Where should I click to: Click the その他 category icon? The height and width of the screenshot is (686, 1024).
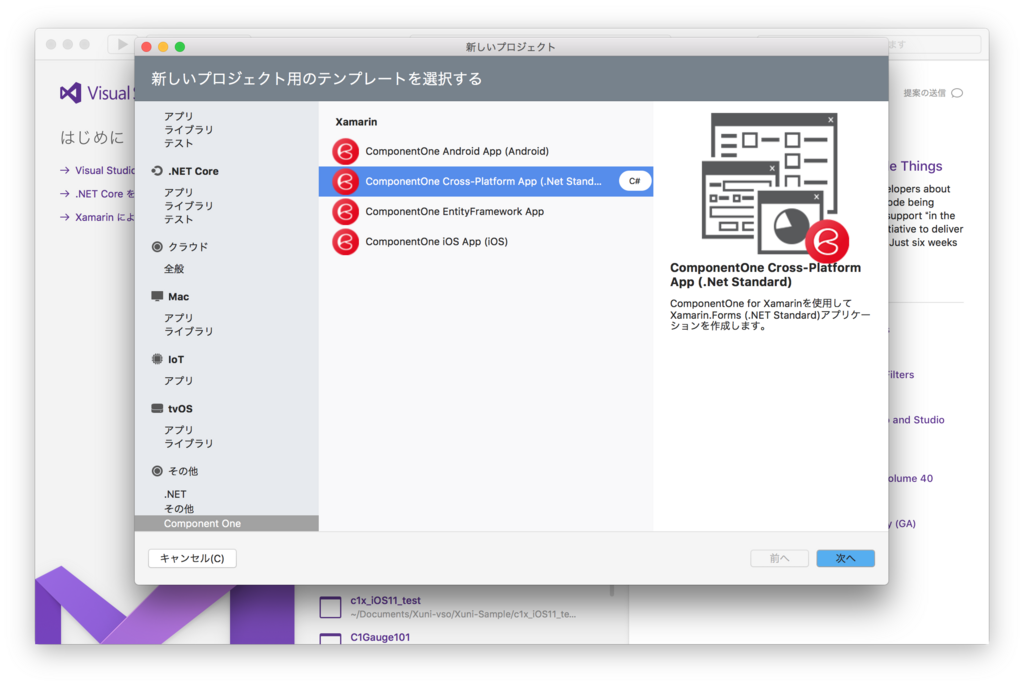(x=157, y=471)
